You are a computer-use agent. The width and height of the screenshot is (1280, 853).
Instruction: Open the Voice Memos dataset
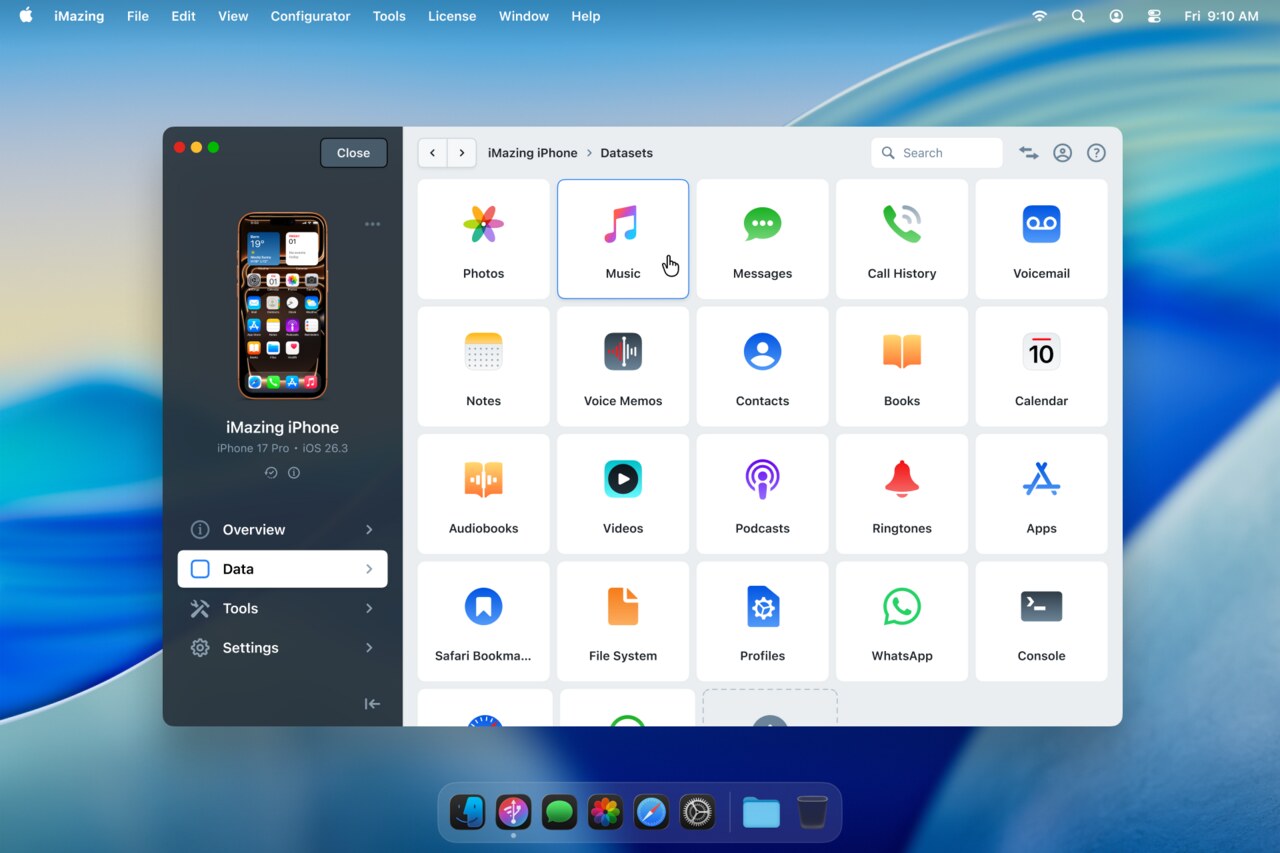[623, 366]
